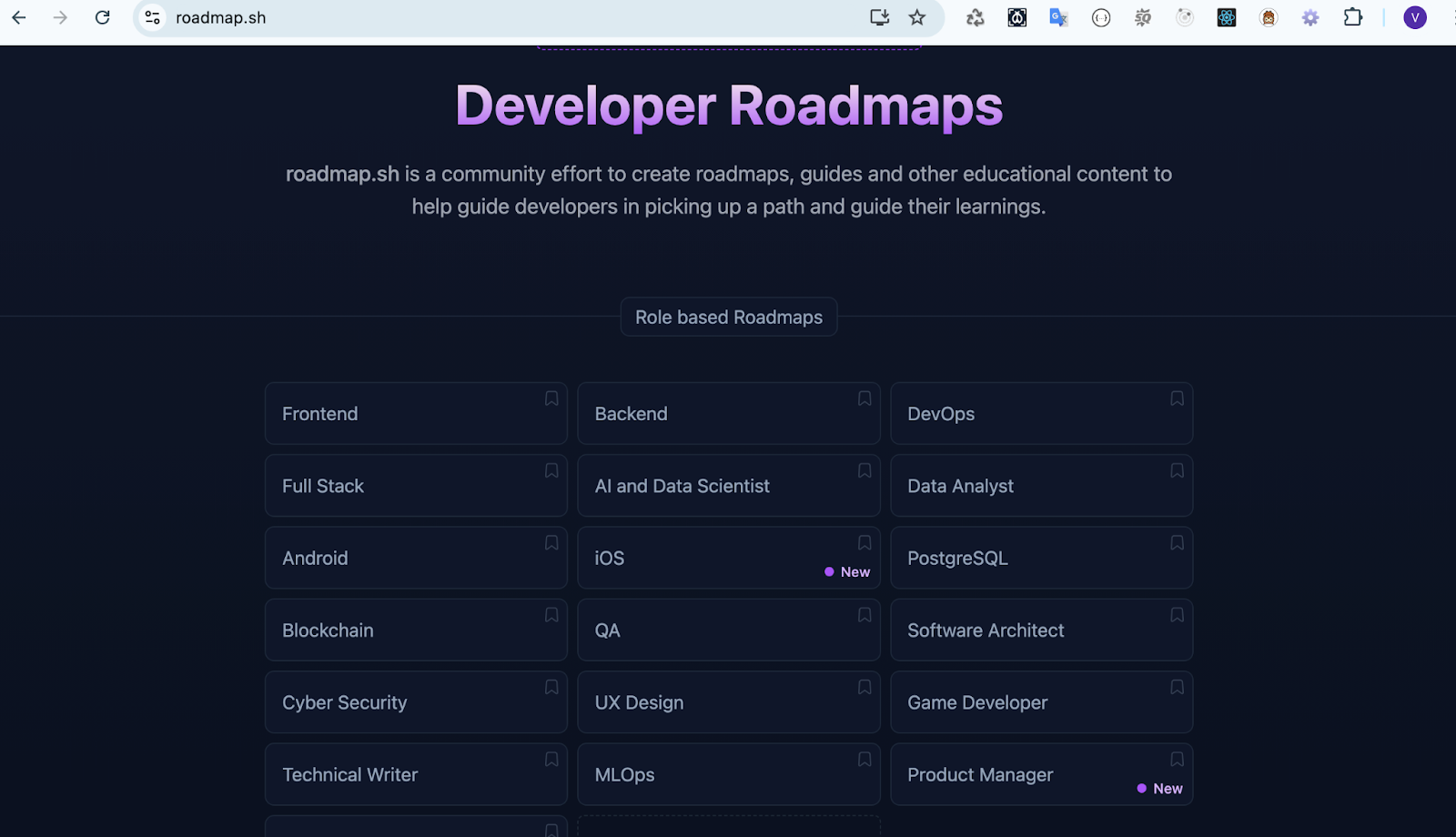Go back using the browser back arrow
Image resolution: width=1456 pixels, height=837 pixels.
click(x=18, y=17)
